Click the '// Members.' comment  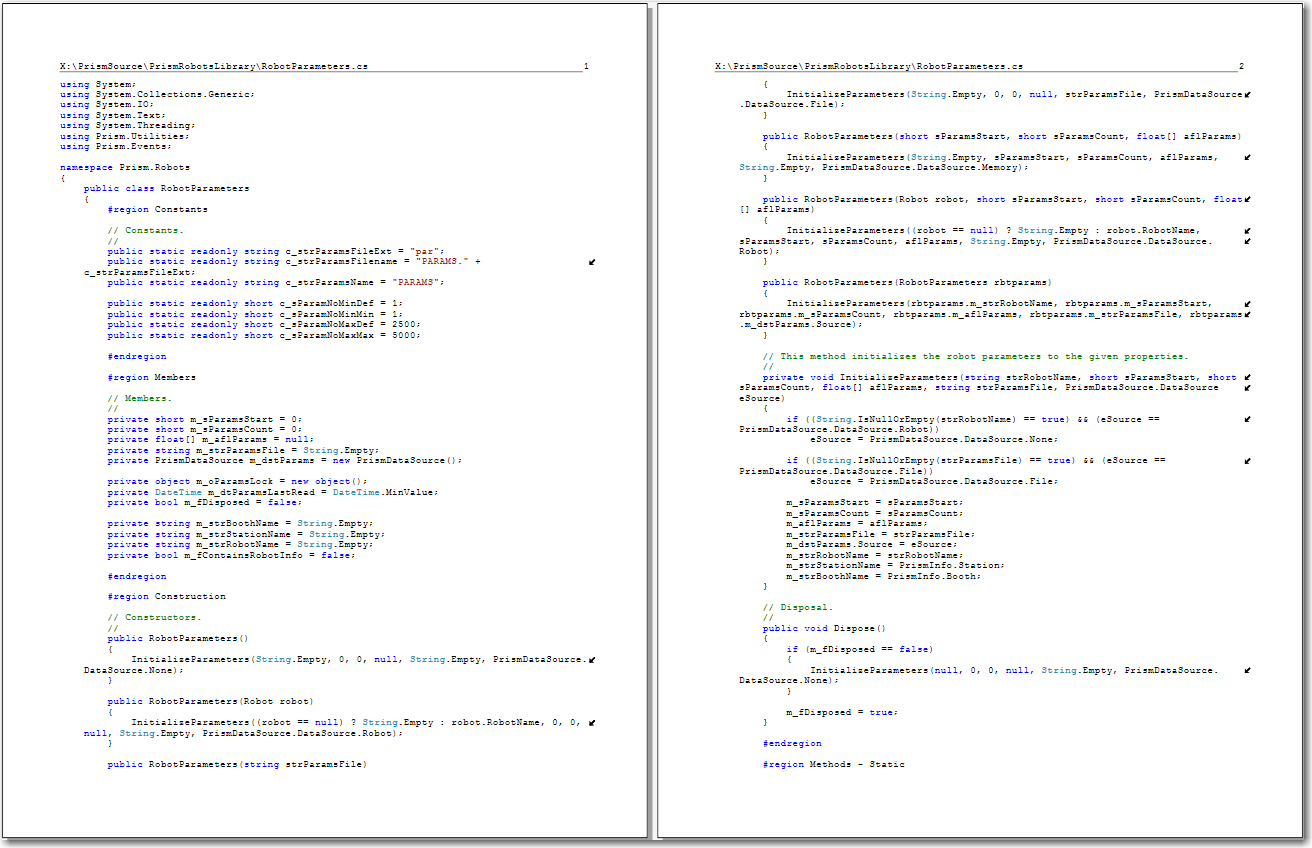point(140,398)
